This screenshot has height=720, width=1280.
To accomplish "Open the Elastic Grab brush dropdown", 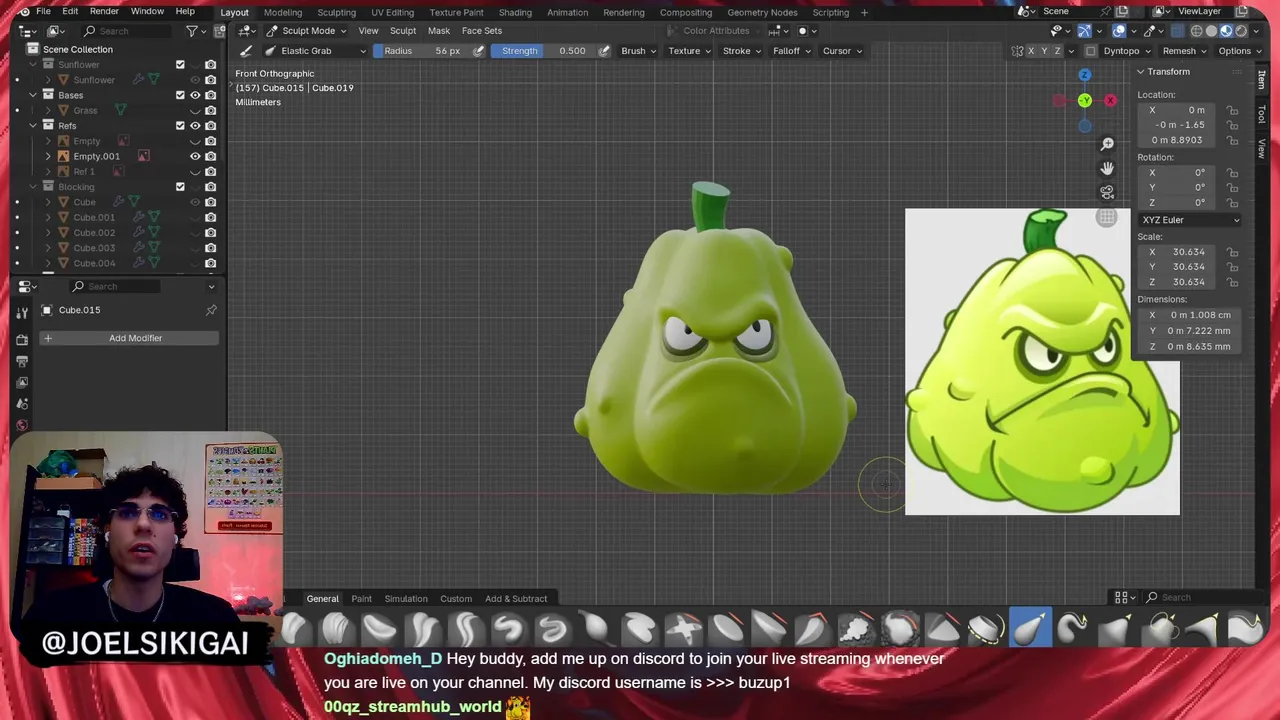I will (x=316, y=51).
